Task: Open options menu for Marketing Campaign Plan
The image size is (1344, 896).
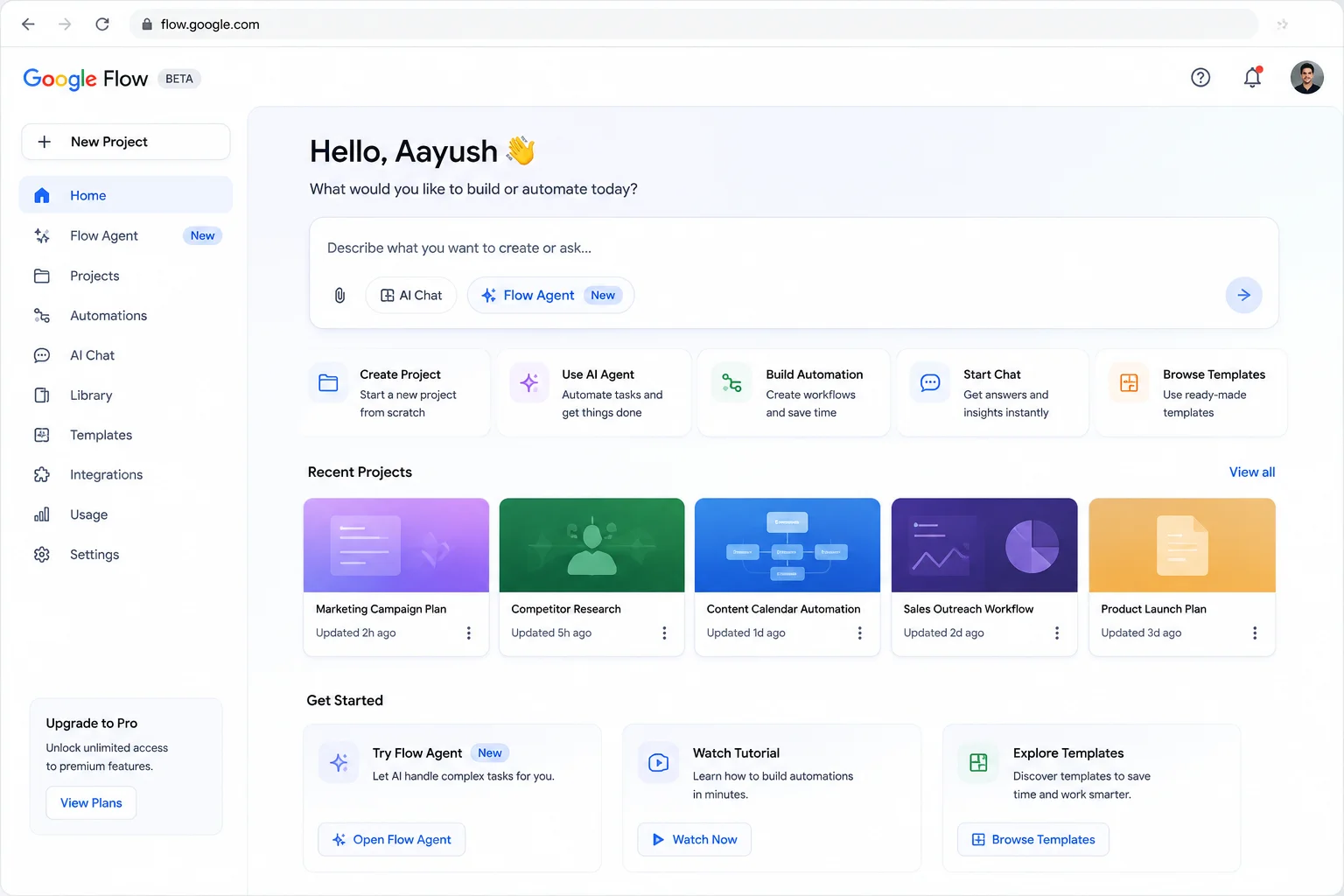Action: (x=469, y=633)
